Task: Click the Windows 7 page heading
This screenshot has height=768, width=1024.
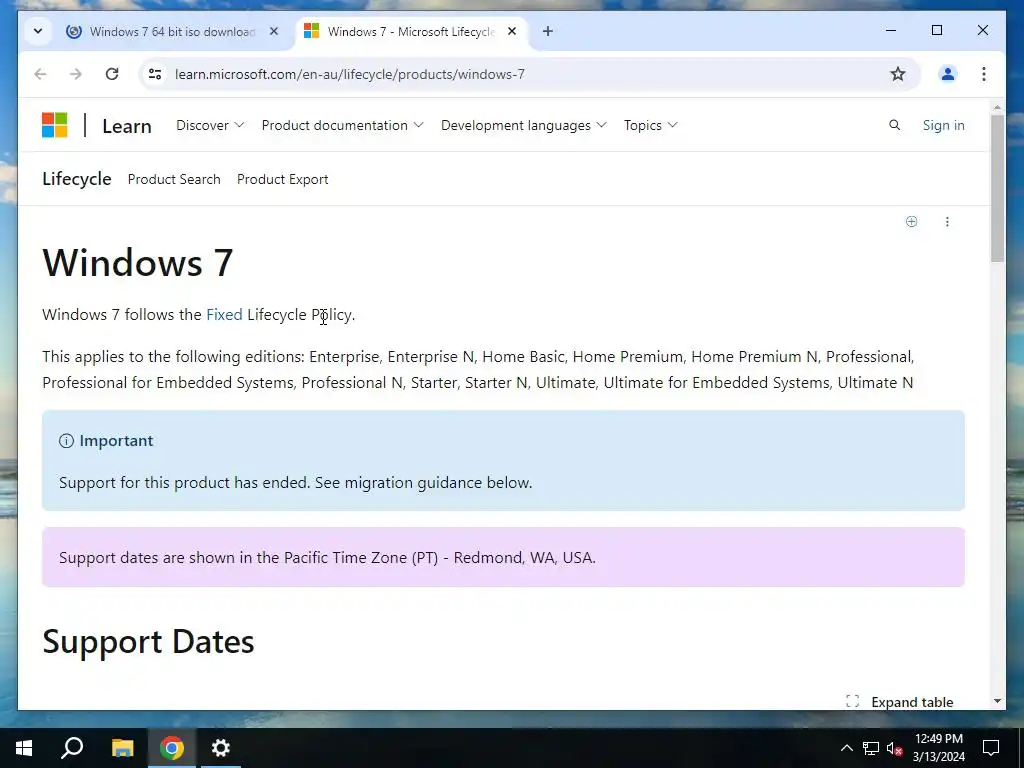Action: point(138,263)
